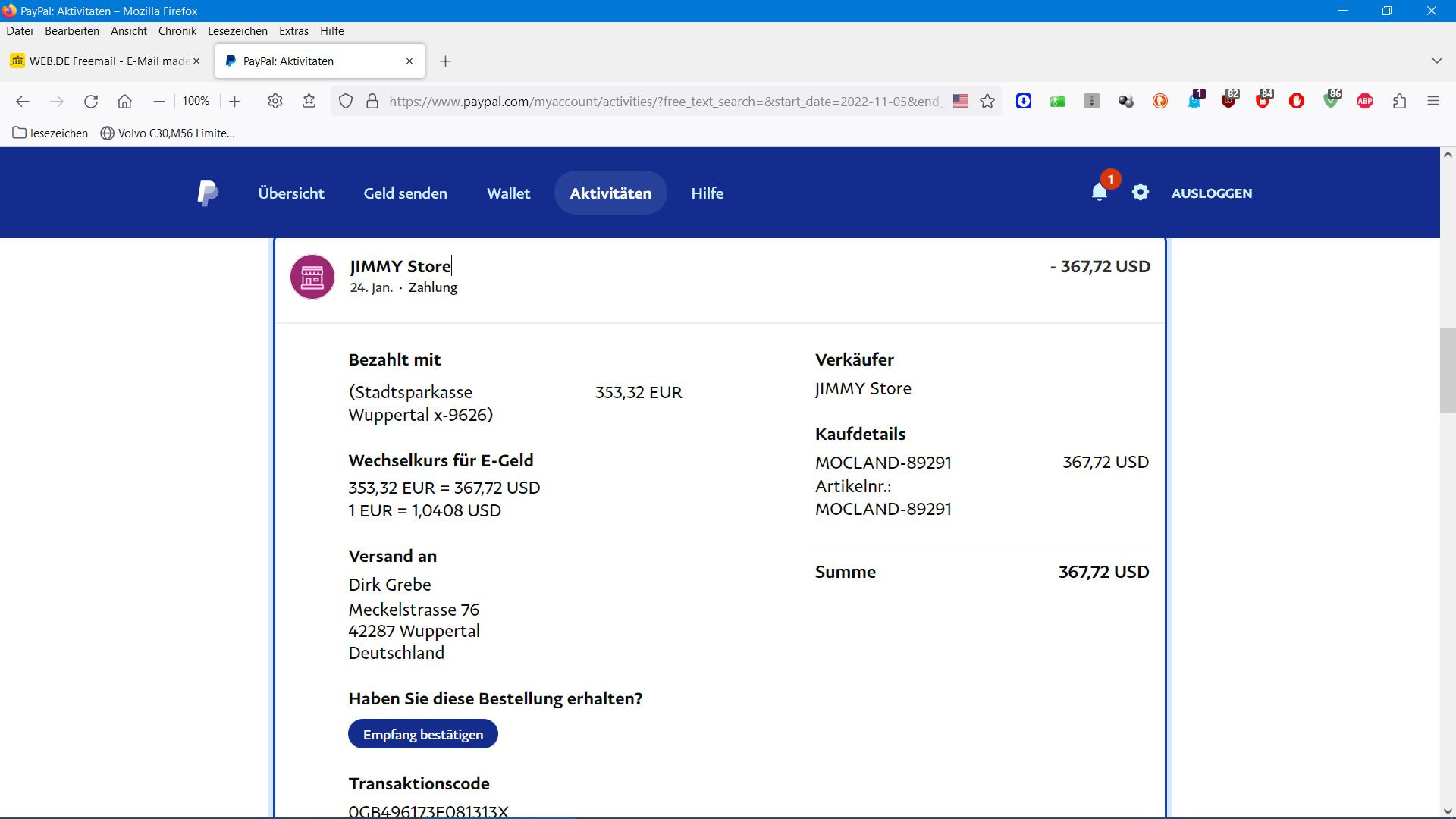Click the scrollbar up arrow
The width and height of the screenshot is (1456, 819).
[1448, 154]
